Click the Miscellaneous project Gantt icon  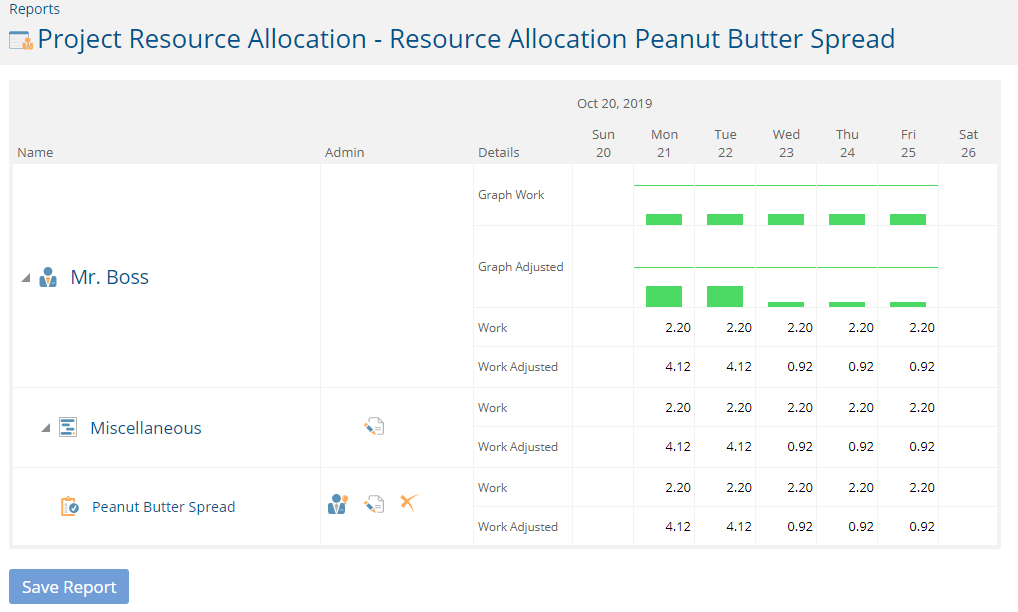68,428
